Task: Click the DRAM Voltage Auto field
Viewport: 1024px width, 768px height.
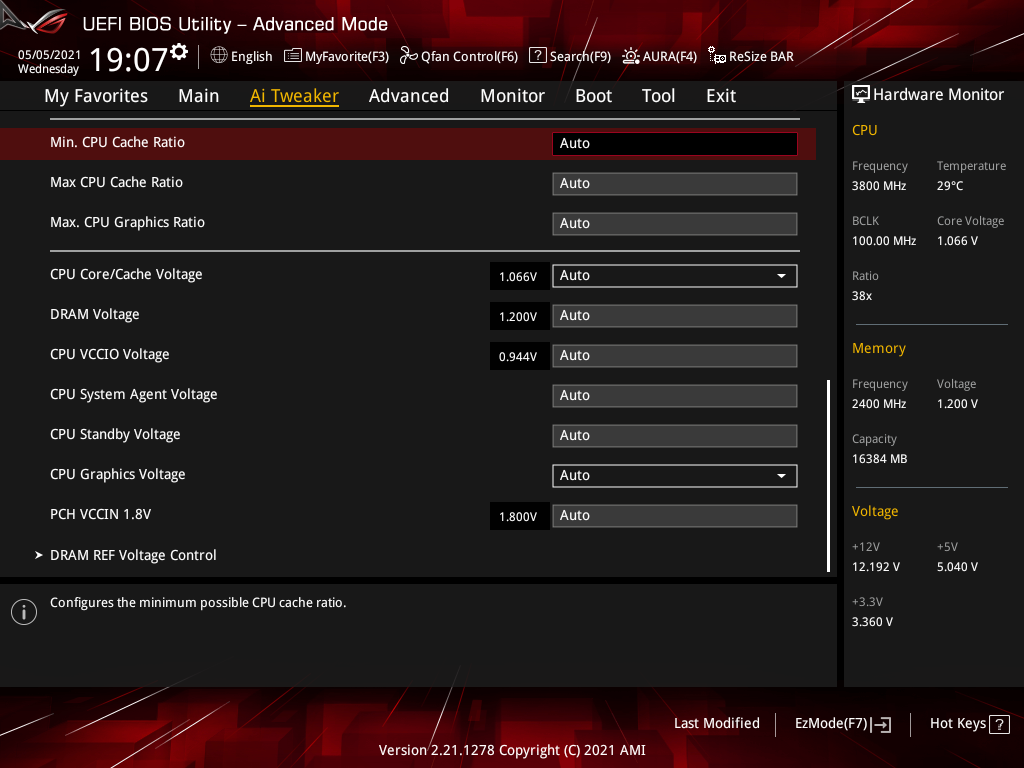Action: [x=675, y=315]
